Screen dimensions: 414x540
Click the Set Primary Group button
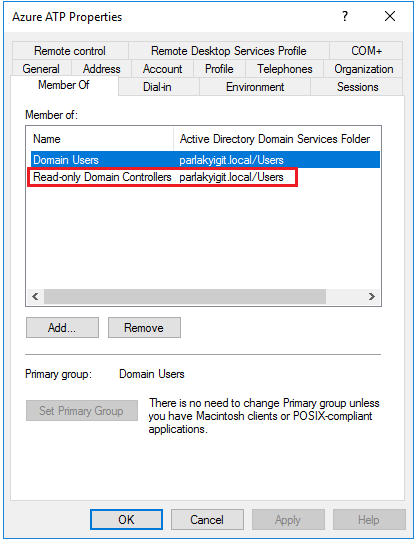[82, 411]
